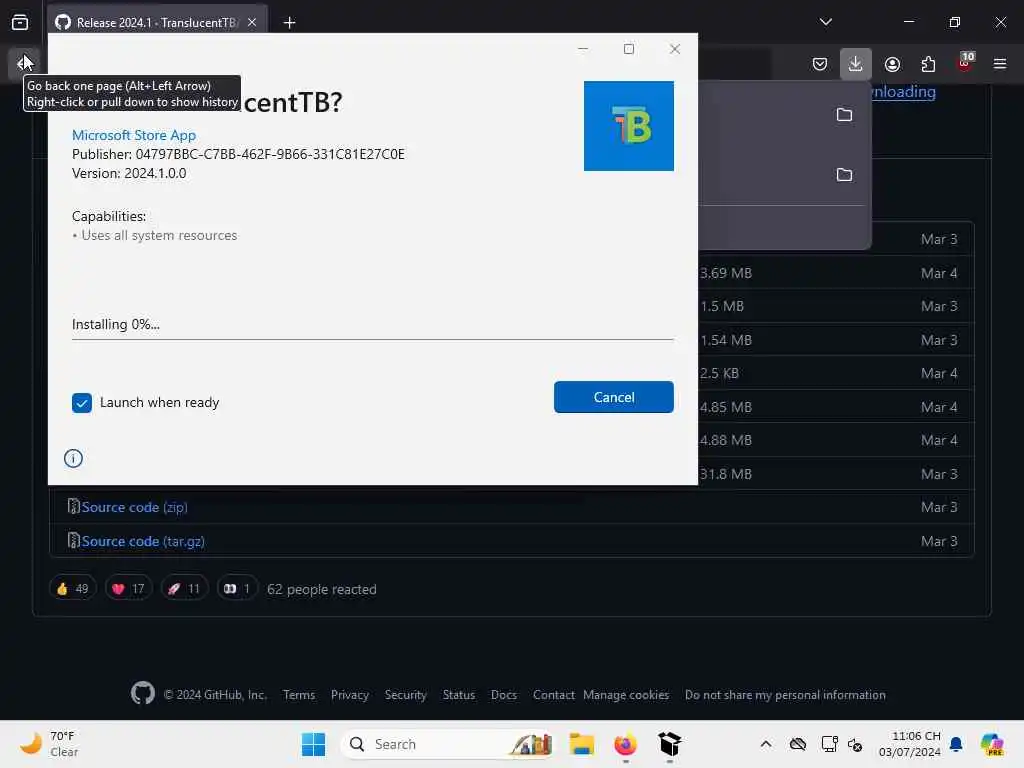Toggle the Firefox downloads panel
Screen dimensions: 1024x768
pyautogui.click(x=856, y=64)
